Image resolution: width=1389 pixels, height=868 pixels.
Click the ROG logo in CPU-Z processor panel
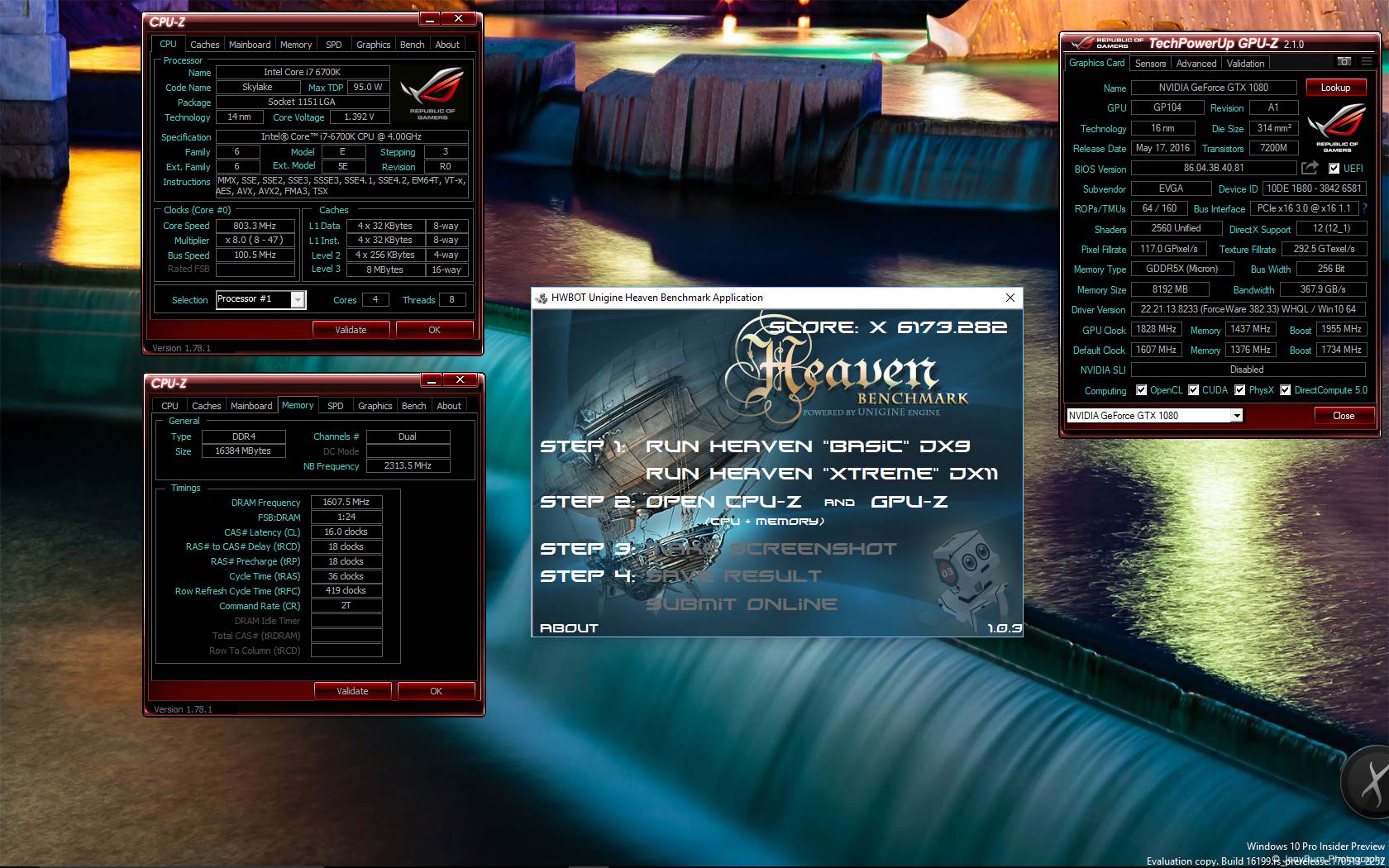point(432,94)
